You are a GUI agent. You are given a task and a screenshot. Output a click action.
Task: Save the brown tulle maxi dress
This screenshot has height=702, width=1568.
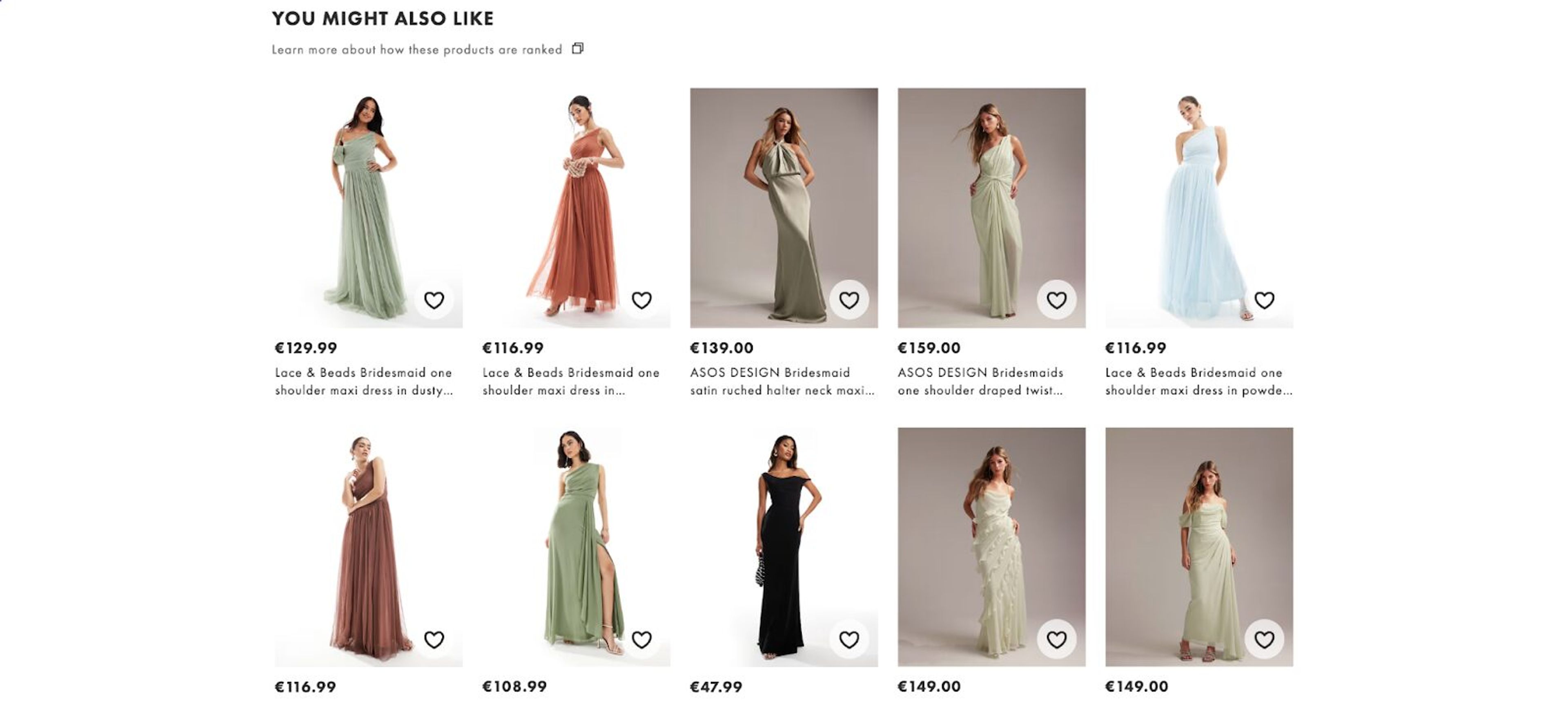tap(434, 639)
